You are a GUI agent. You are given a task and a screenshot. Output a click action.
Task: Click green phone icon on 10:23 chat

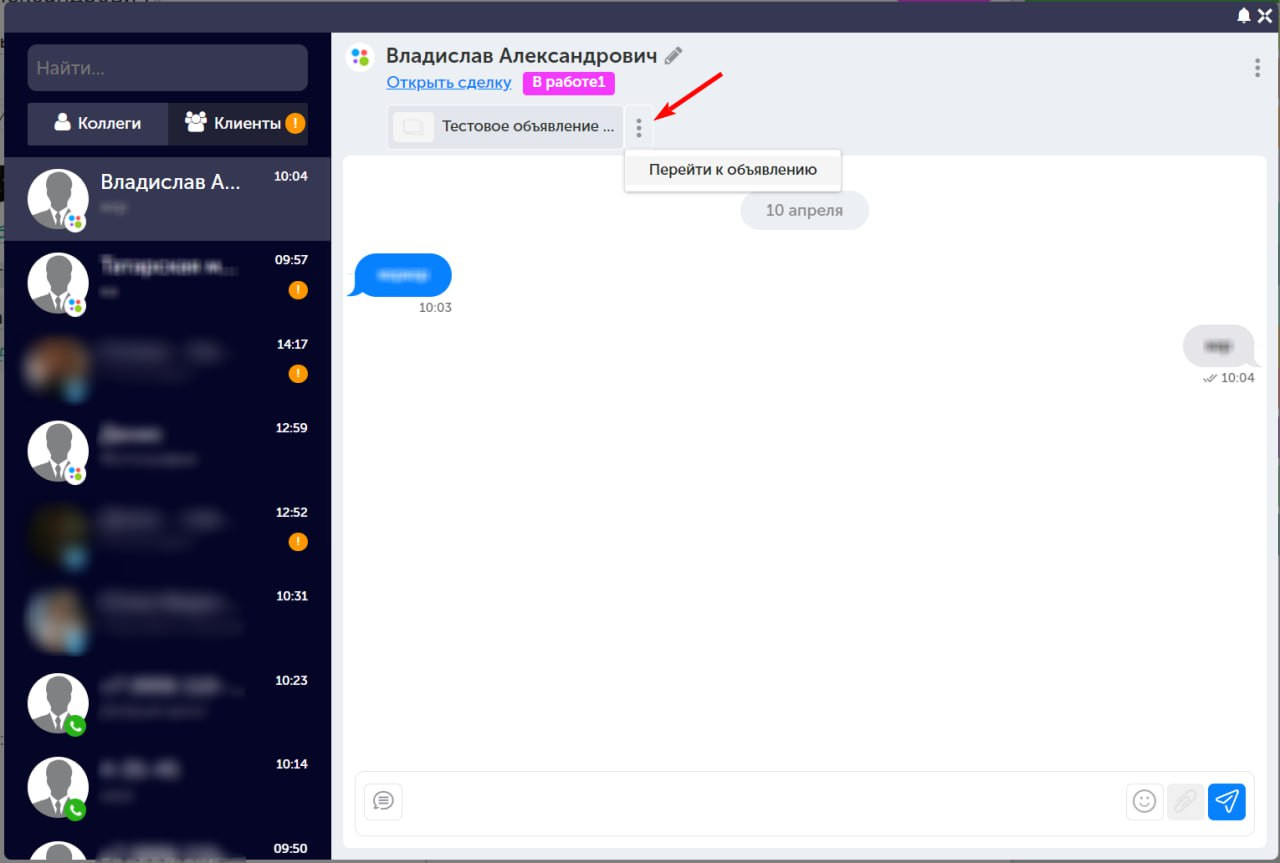[x=76, y=726]
